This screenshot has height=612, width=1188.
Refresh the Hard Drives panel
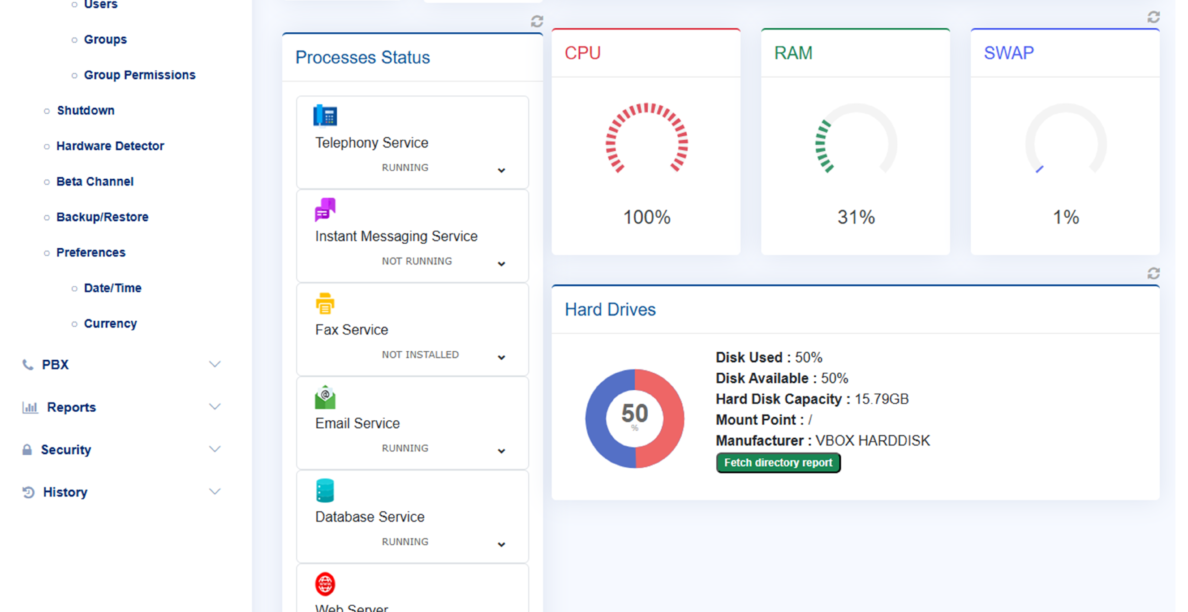point(1153,273)
